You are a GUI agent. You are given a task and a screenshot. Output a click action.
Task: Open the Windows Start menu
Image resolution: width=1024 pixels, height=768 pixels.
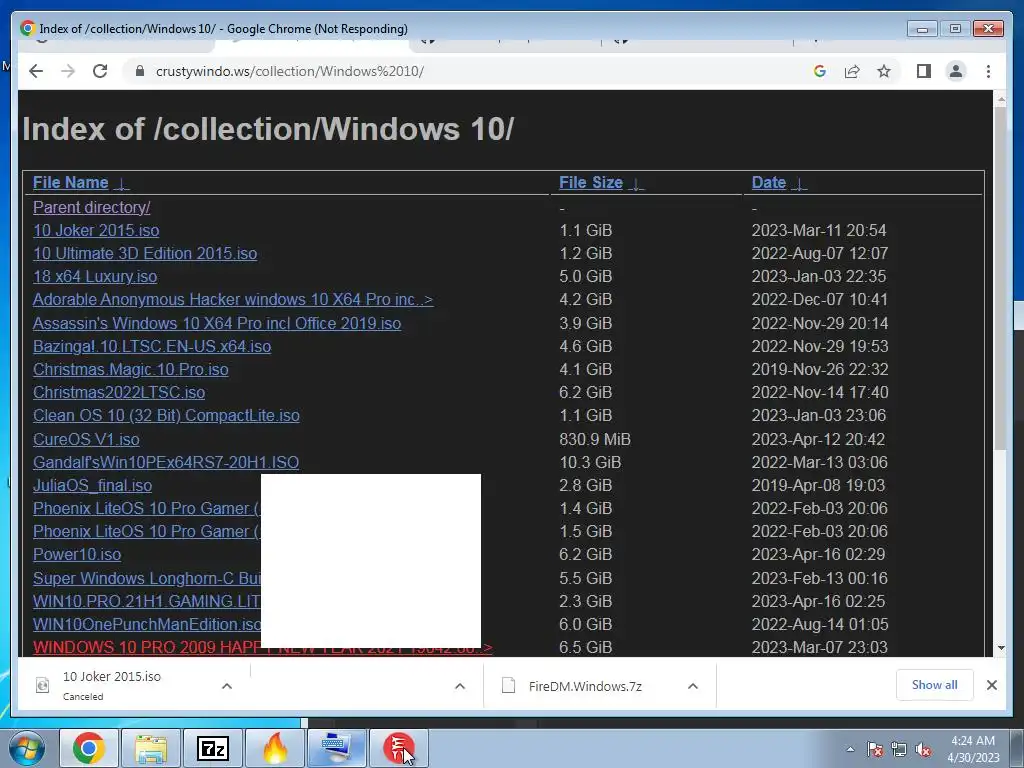[x=26, y=748]
